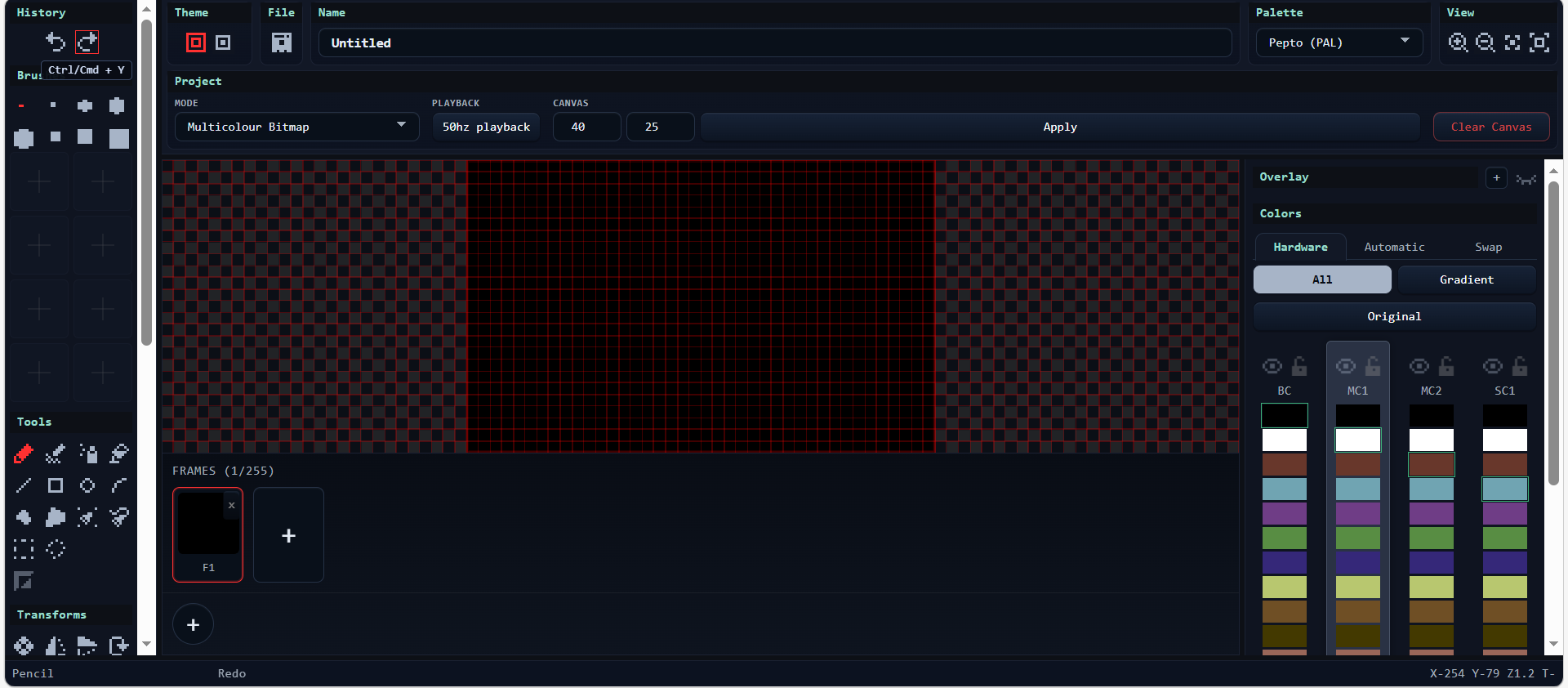Switch to the Swap colors tab
The height and width of the screenshot is (688, 1568).
click(1488, 247)
